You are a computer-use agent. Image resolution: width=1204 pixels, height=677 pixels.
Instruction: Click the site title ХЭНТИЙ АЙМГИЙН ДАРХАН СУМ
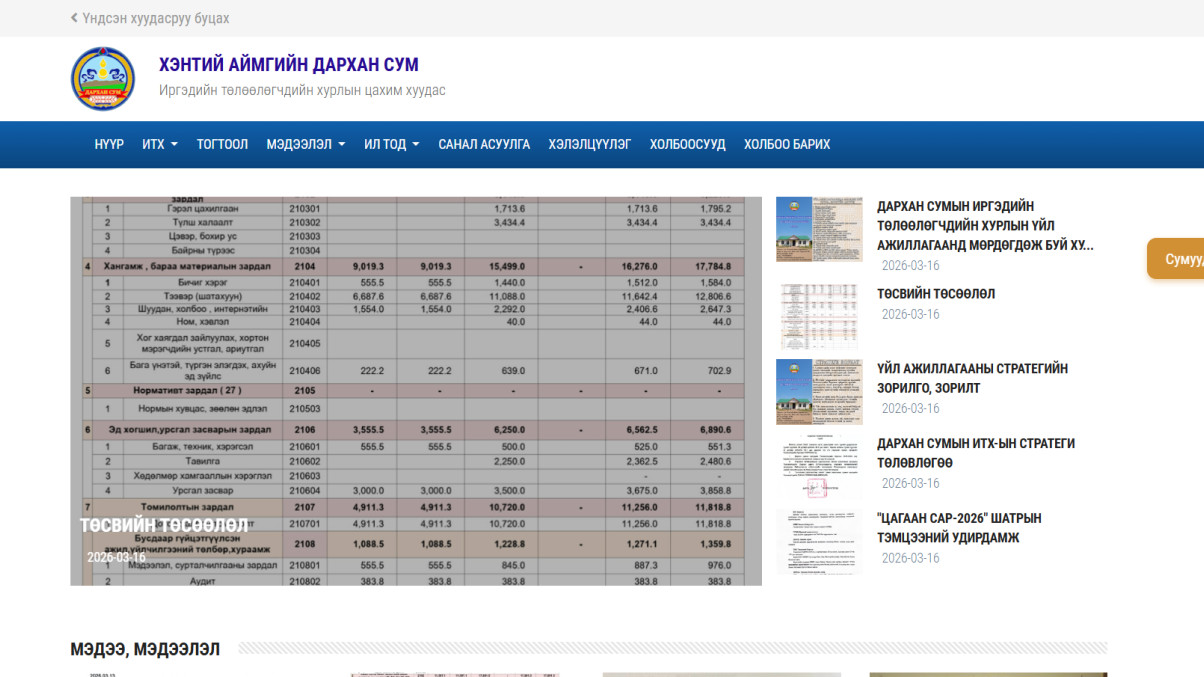click(288, 65)
